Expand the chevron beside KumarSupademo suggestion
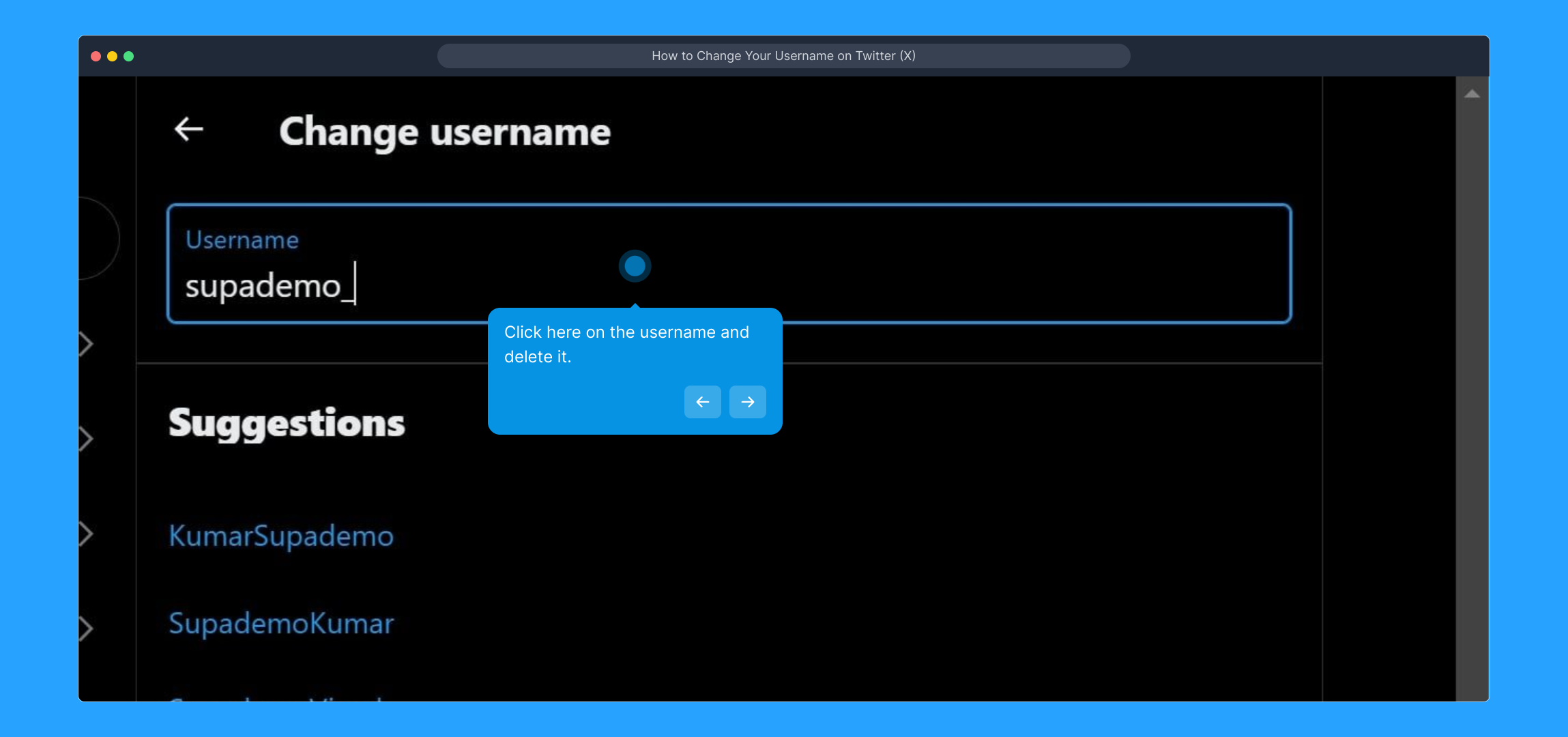 click(x=86, y=534)
